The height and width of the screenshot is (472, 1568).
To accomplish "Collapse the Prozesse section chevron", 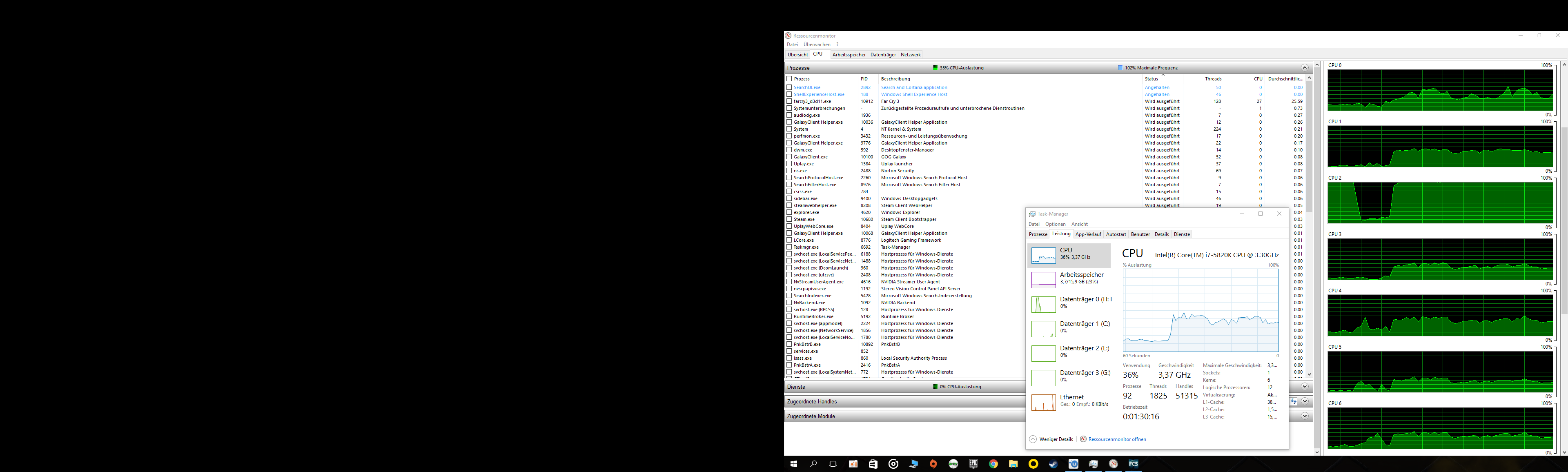I will coord(1305,68).
